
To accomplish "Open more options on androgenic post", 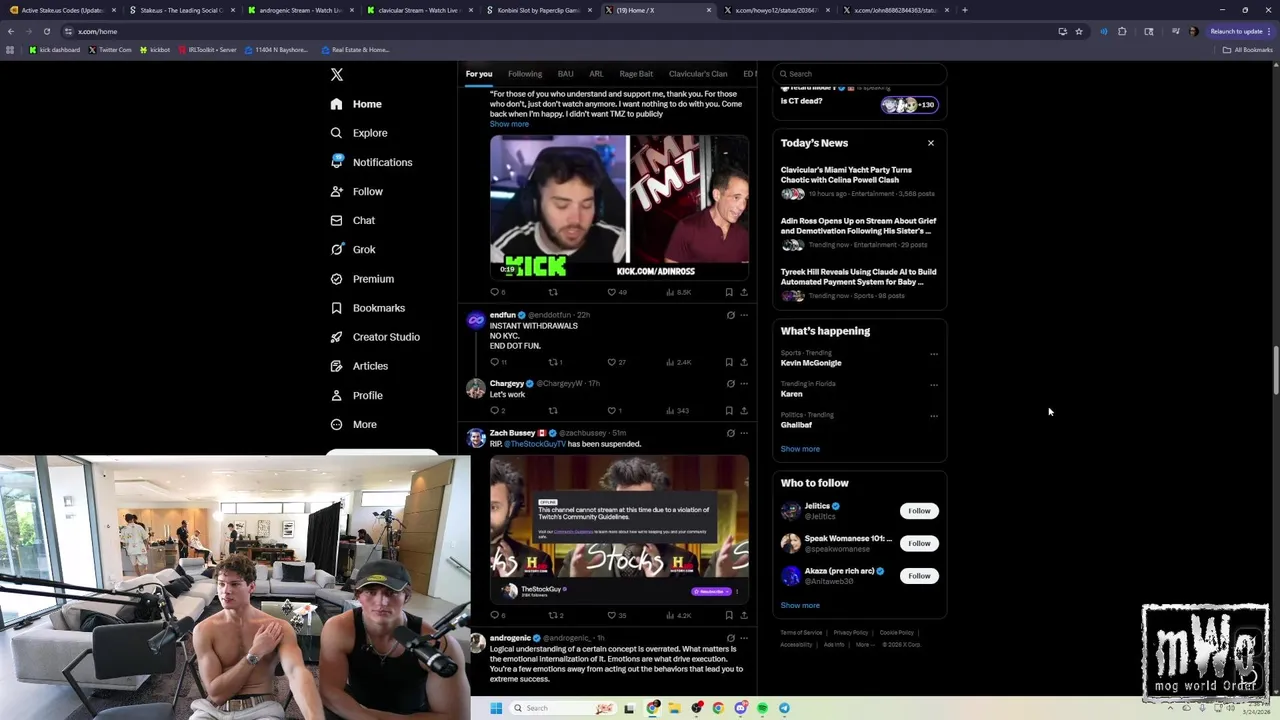I will coord(744,638).
